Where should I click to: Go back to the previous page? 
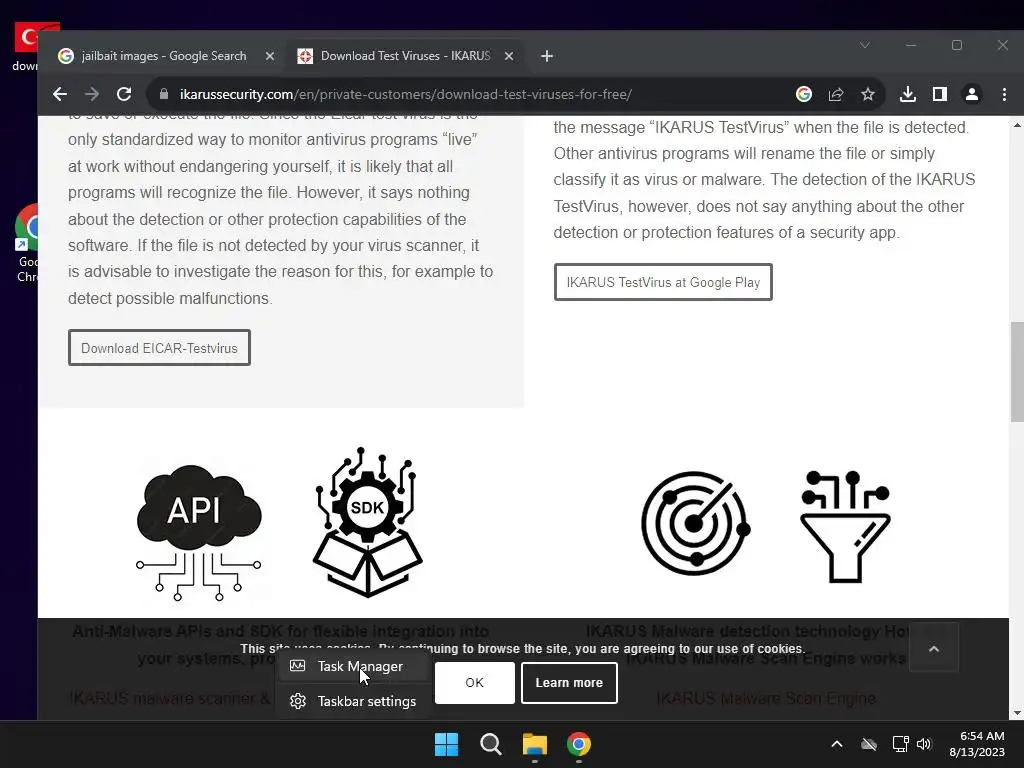click(x=60, y=94)
